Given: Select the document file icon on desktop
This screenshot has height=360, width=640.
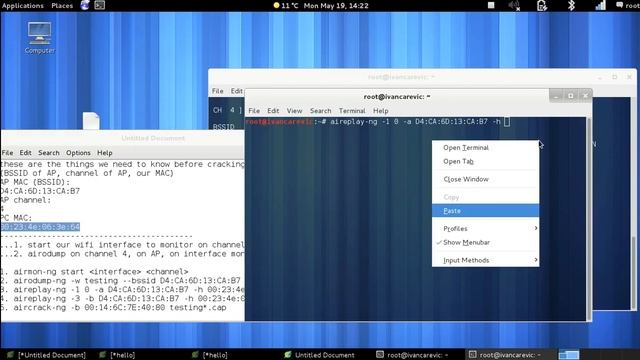Looking at the screenshot, I should point(91,121).
